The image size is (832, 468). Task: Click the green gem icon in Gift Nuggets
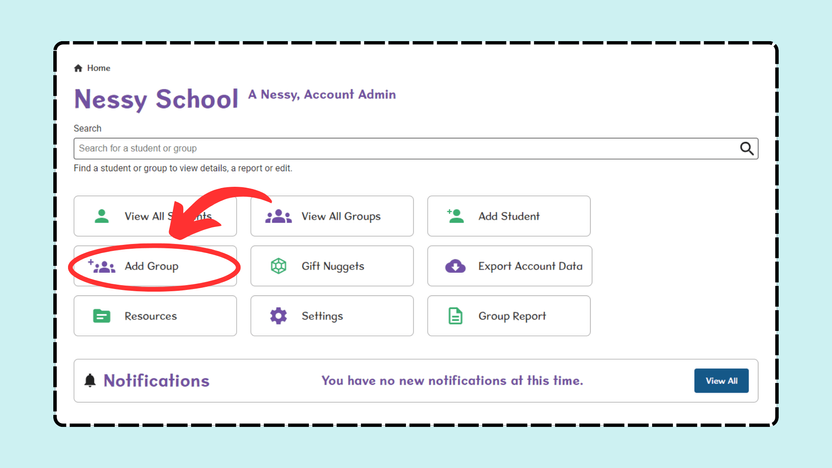coord(279,266)
